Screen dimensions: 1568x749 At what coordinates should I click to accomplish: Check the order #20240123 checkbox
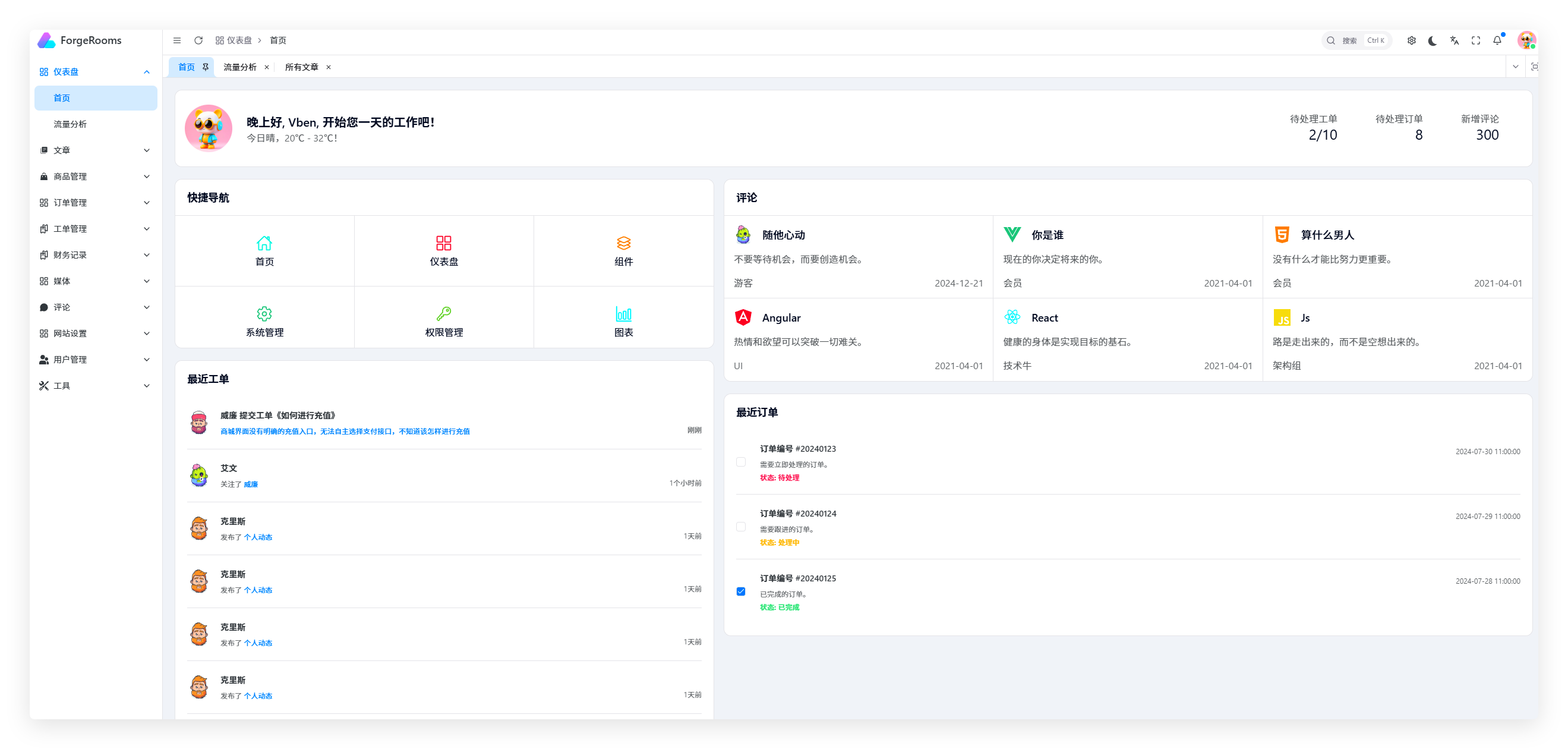[741, 462]
